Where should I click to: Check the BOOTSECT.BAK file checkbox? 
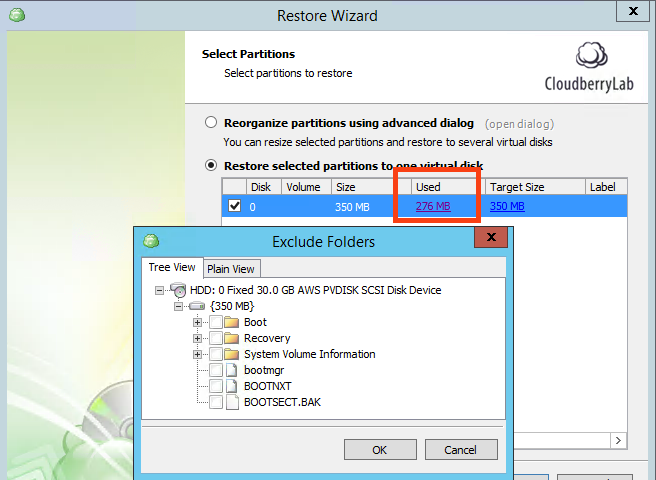(216, 402)
